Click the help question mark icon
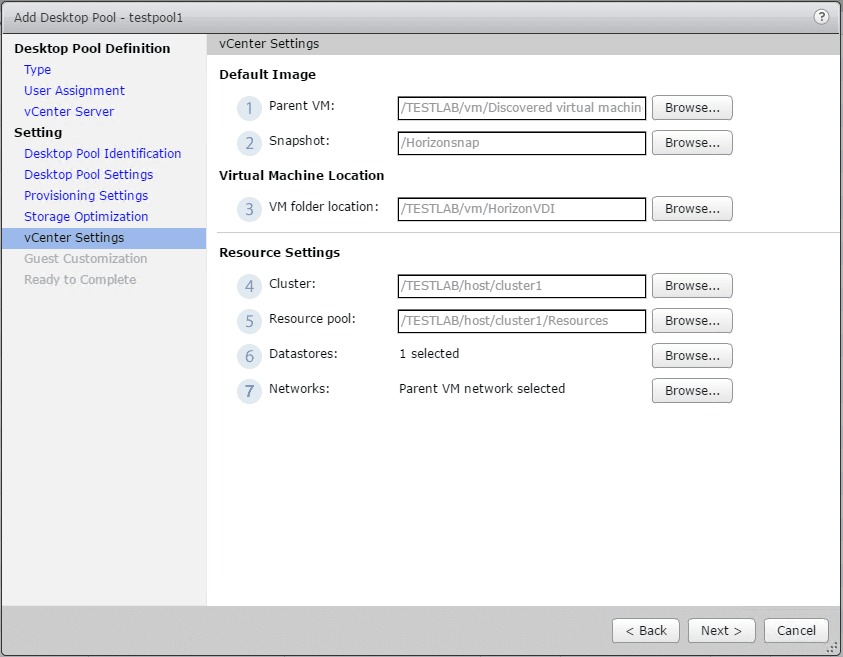This screenshot has height=657, width=843. 821,17
